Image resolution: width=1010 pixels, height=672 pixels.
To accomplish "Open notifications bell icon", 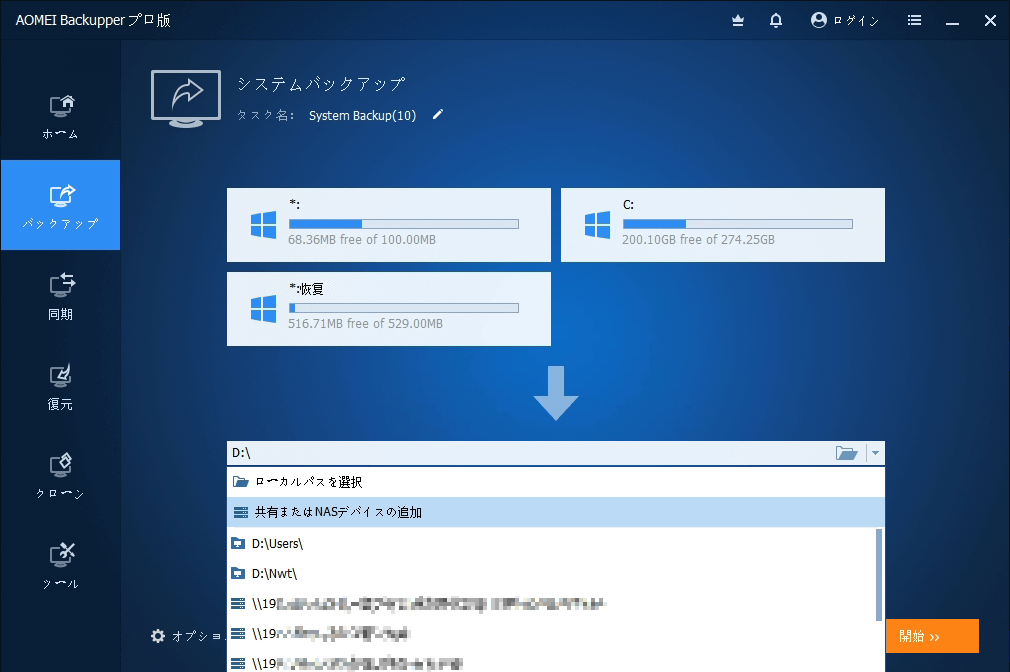I will 776,21.
